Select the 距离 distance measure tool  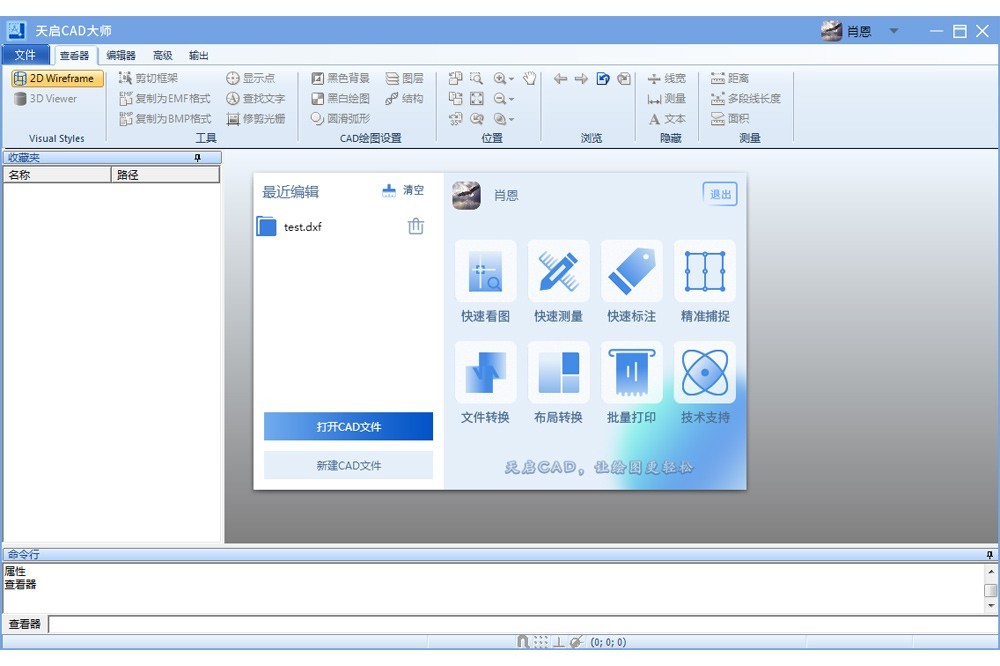coord(730,78)
